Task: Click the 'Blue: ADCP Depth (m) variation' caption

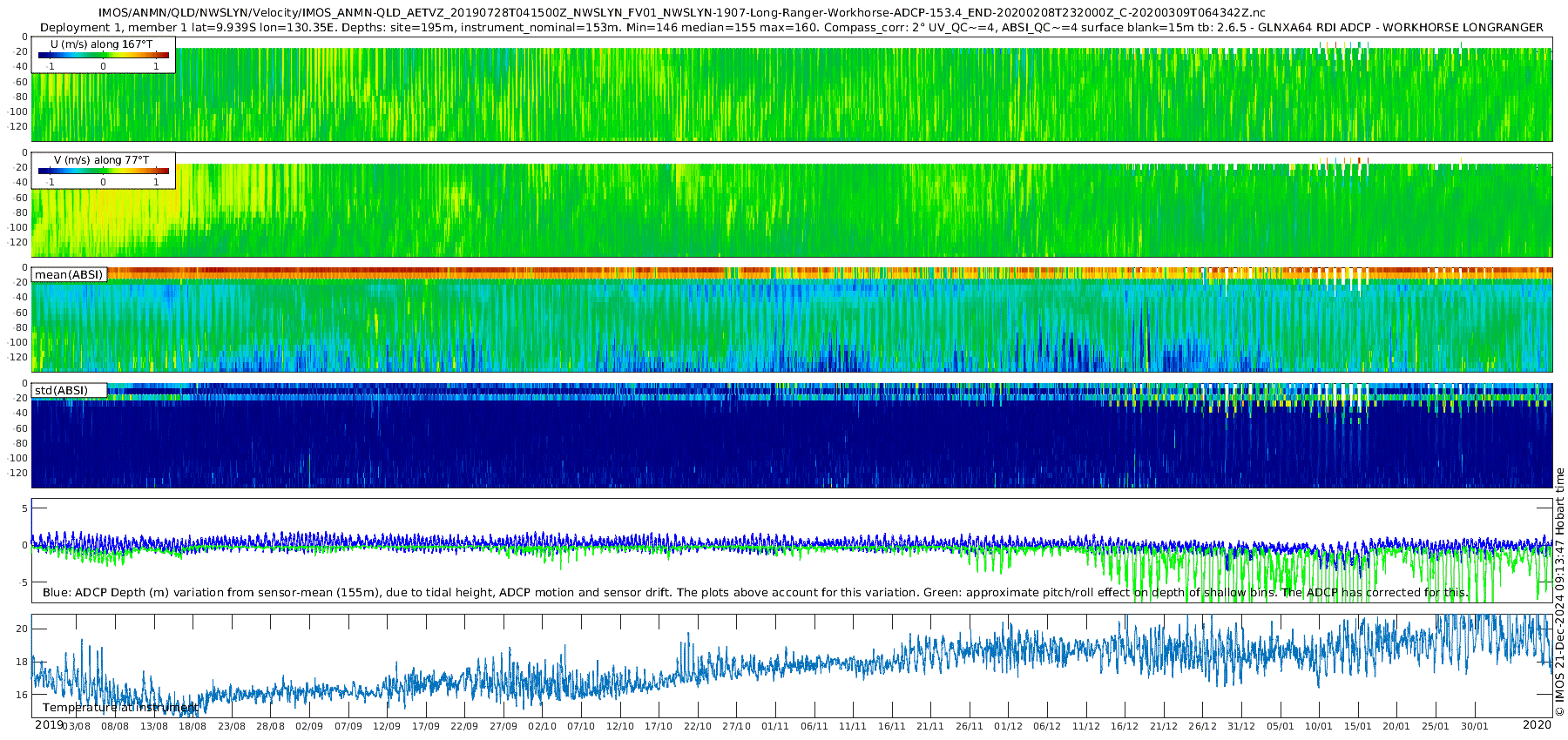Action: coord(755,593)
